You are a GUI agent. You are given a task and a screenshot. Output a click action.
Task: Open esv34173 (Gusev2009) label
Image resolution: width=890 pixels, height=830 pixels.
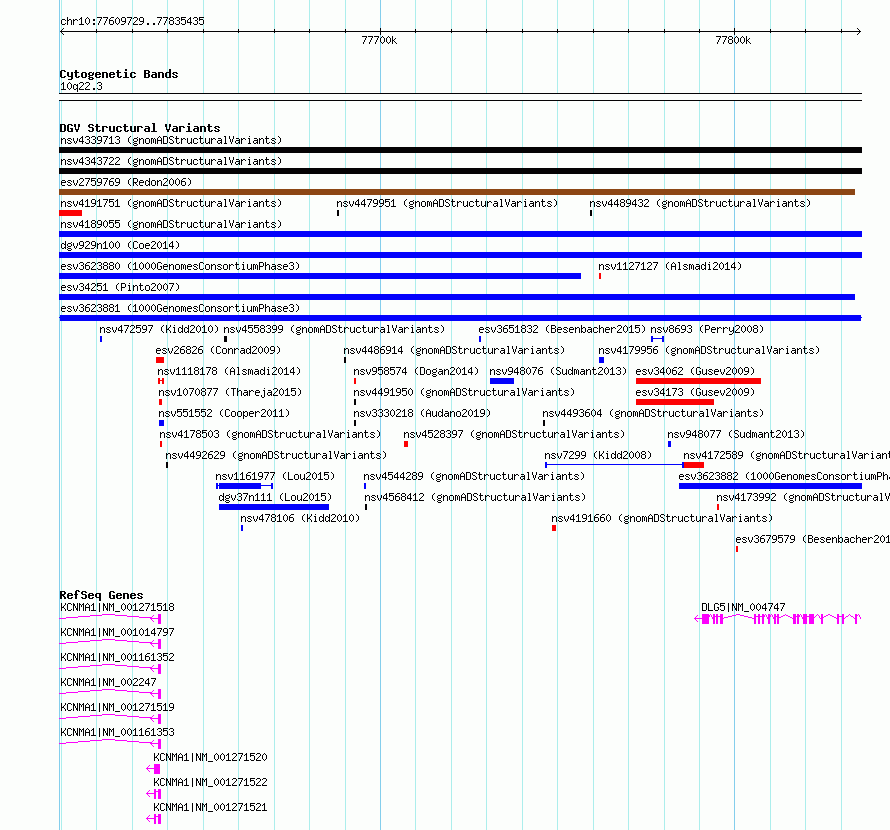pos(695,392)
